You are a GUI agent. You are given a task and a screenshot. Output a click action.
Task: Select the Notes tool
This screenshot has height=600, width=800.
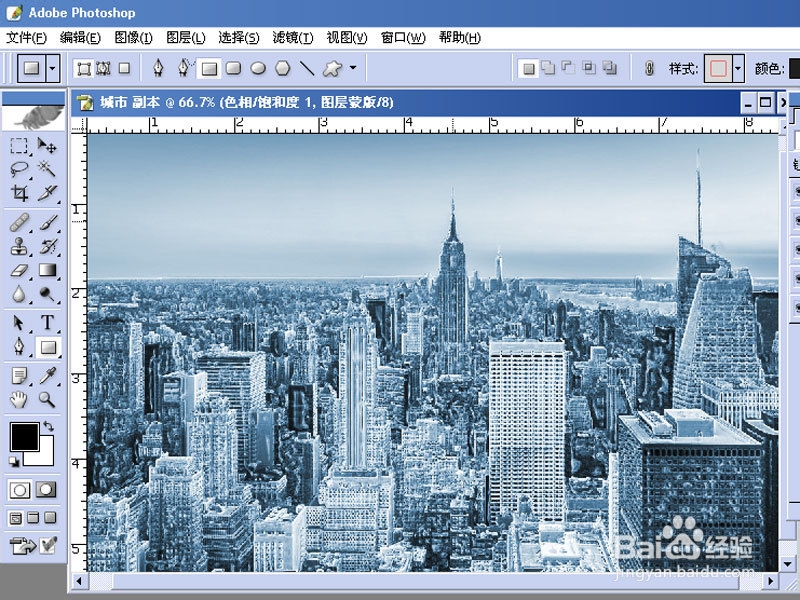[19, 376]
